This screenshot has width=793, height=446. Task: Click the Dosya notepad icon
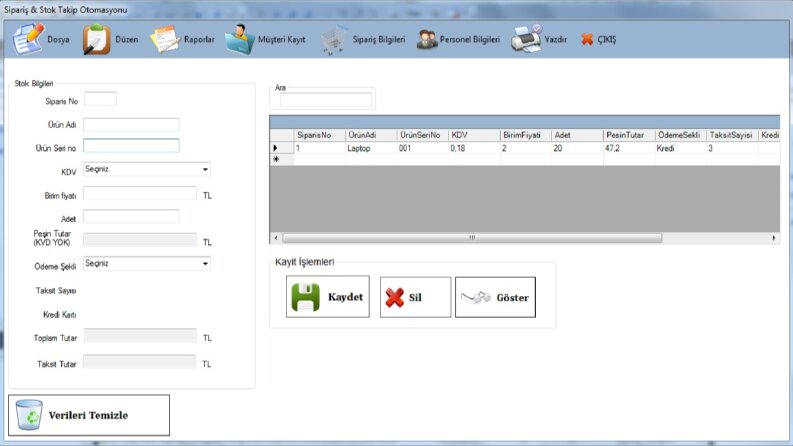pyautogui.click(x=28, y=39)
